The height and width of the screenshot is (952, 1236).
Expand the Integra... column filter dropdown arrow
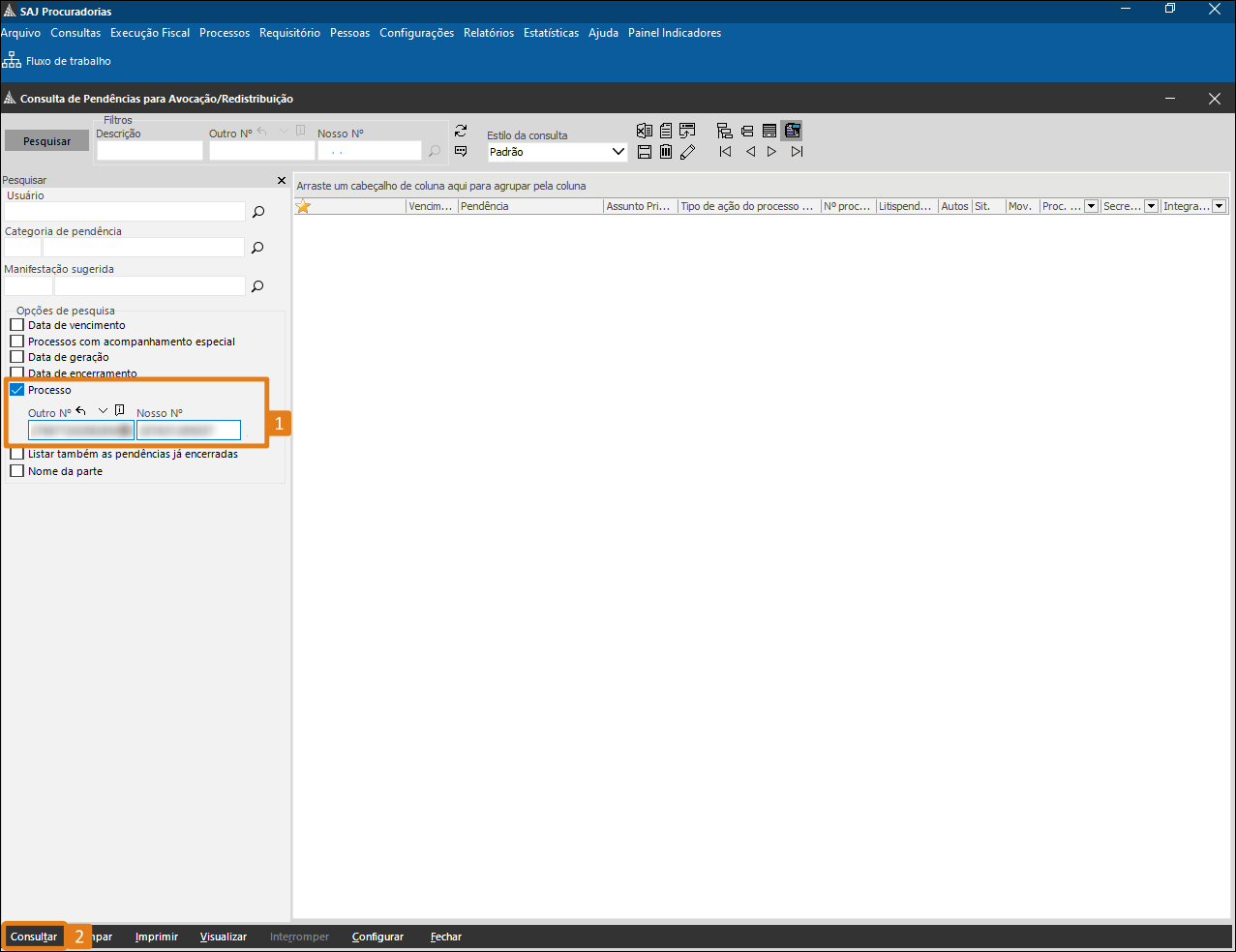click(1219, 206)
